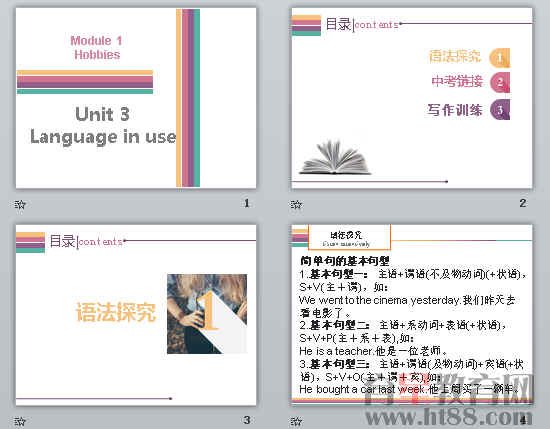Screen dimensions: 550x429
Task: Click animation star icon under slide 2
Action: pos(296,204)
